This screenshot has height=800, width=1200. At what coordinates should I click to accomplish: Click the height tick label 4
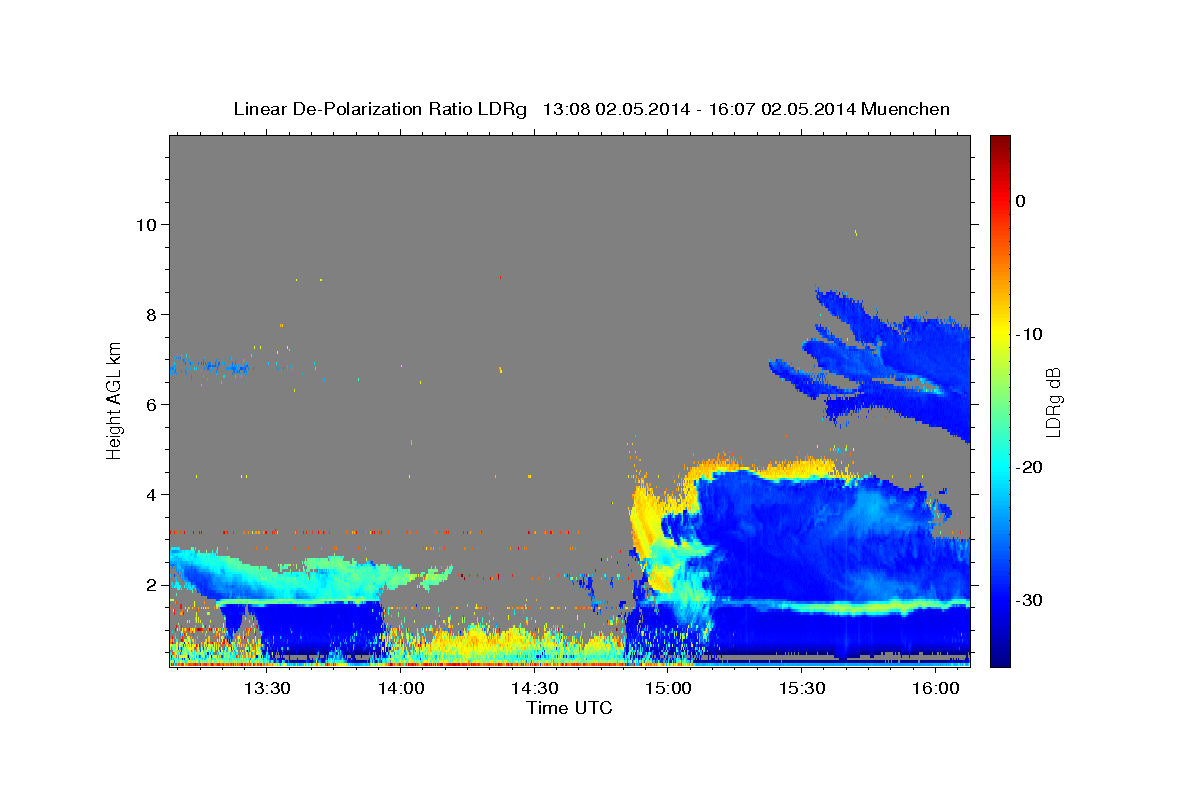(153, 495)
